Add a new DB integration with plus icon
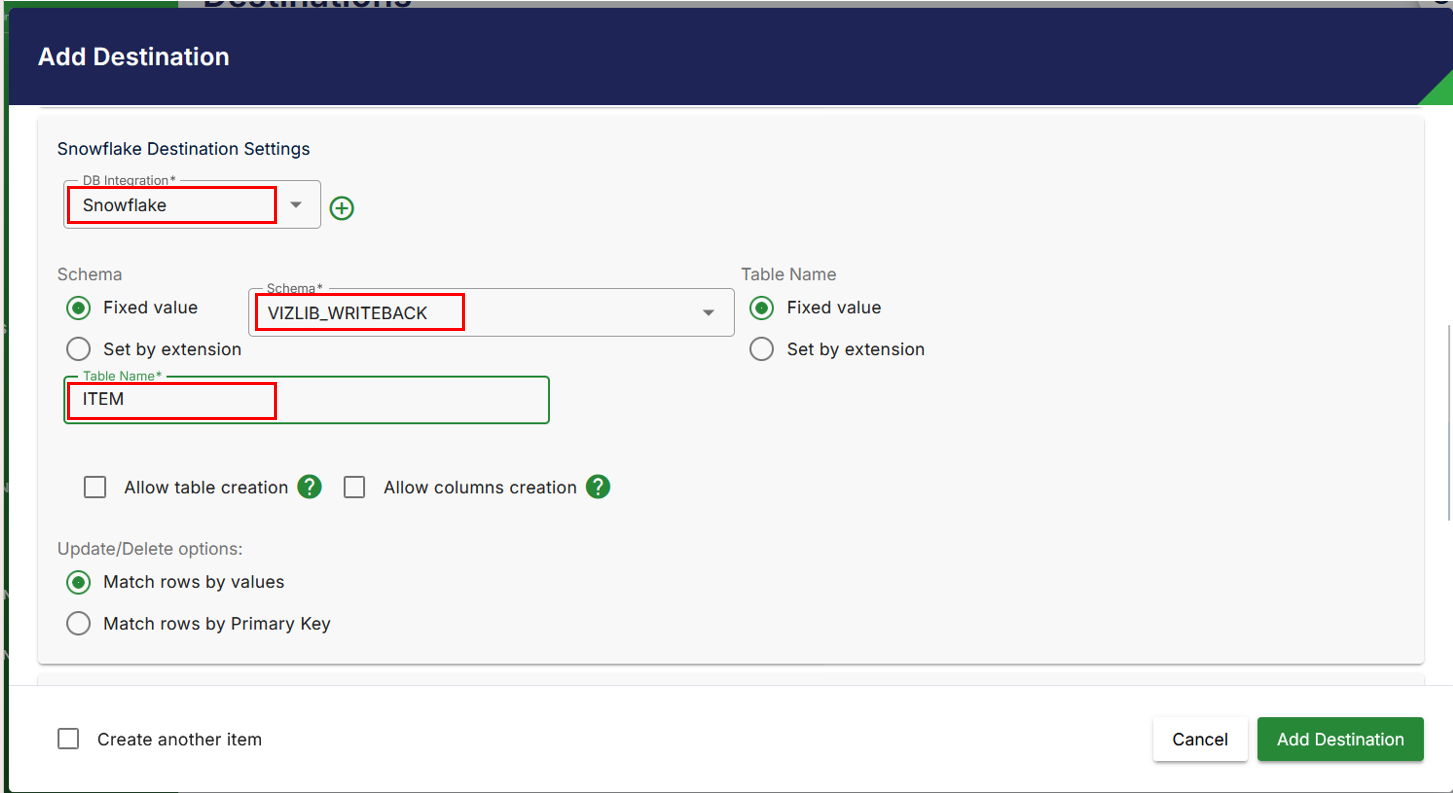1453x793 pixels. pyautogui.click(x=342, y=208)
